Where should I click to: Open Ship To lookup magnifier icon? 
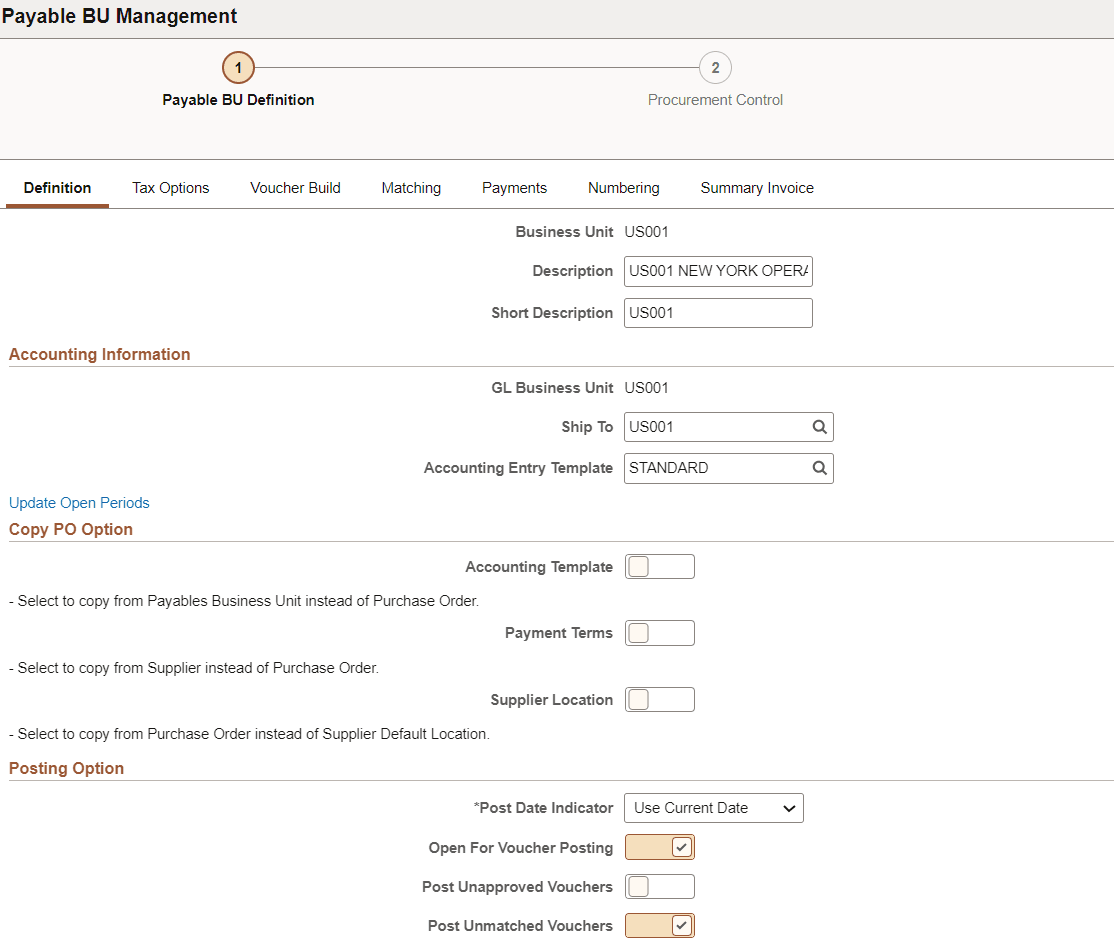pos(819,427)
